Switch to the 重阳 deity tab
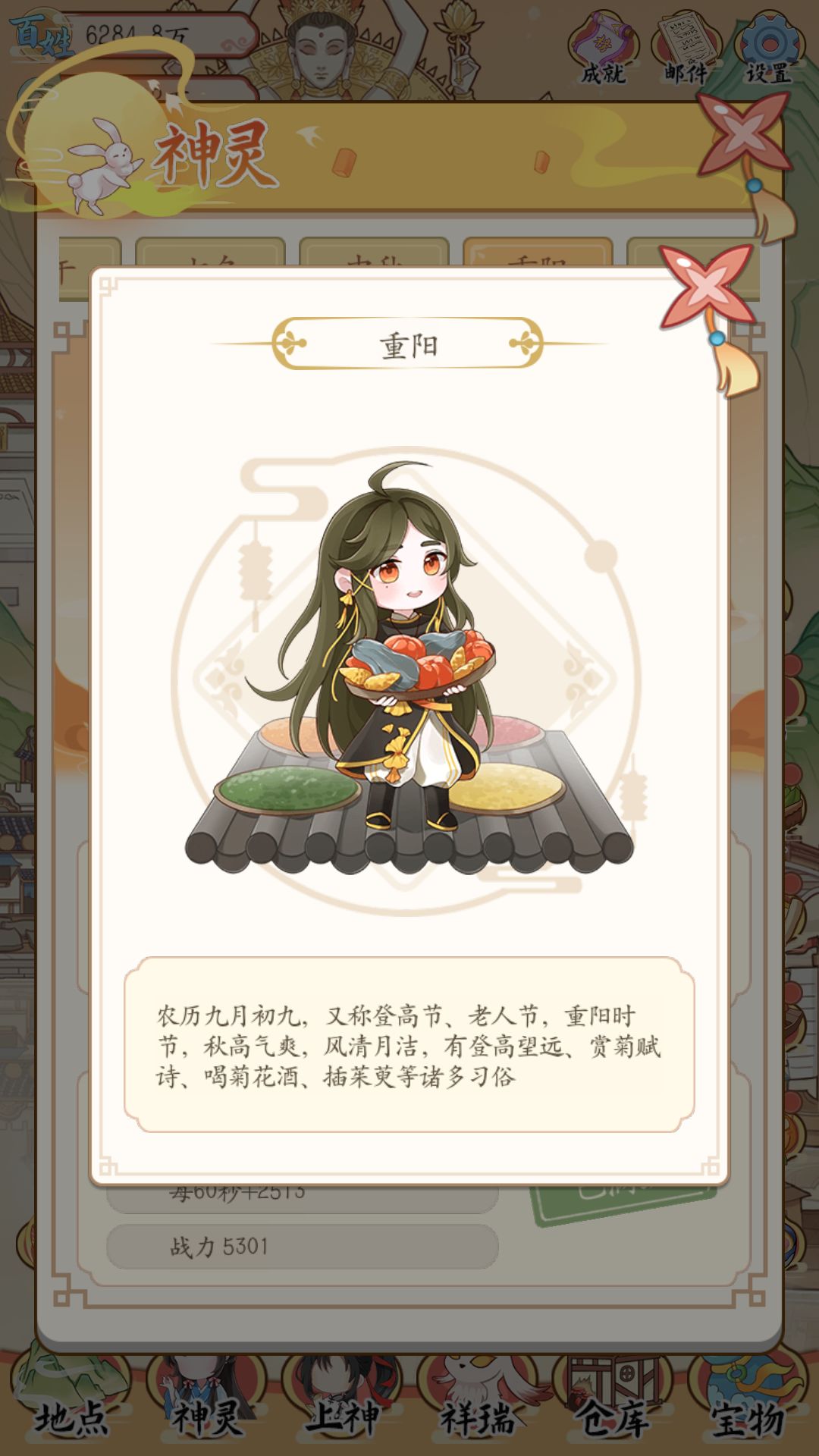Screen dimensions: 819x1456 click(538, 253)
